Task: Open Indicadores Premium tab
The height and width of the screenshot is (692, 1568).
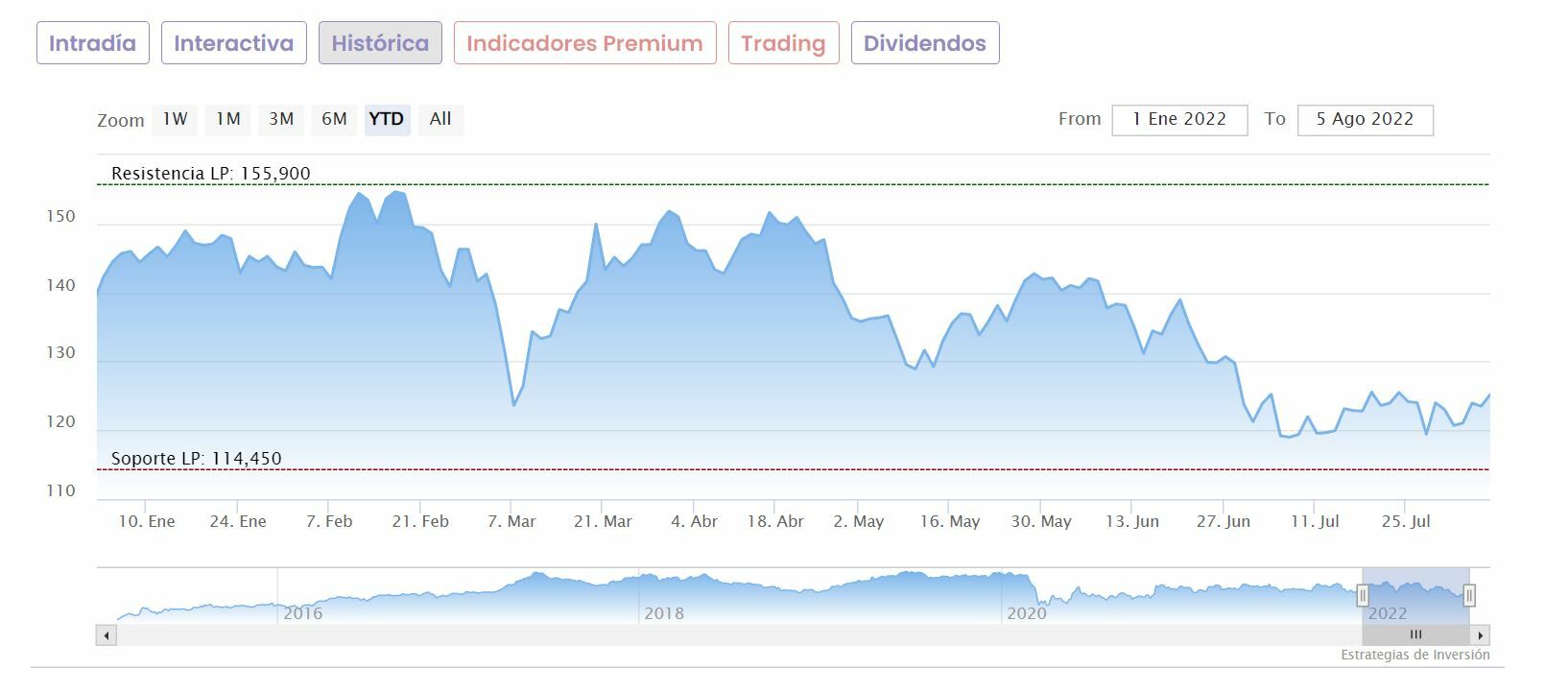Action: (584, 43)
